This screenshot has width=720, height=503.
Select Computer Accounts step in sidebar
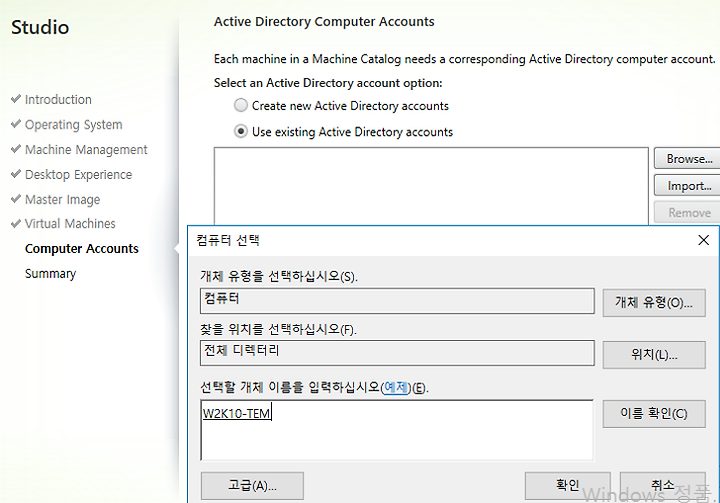[82, 249]
